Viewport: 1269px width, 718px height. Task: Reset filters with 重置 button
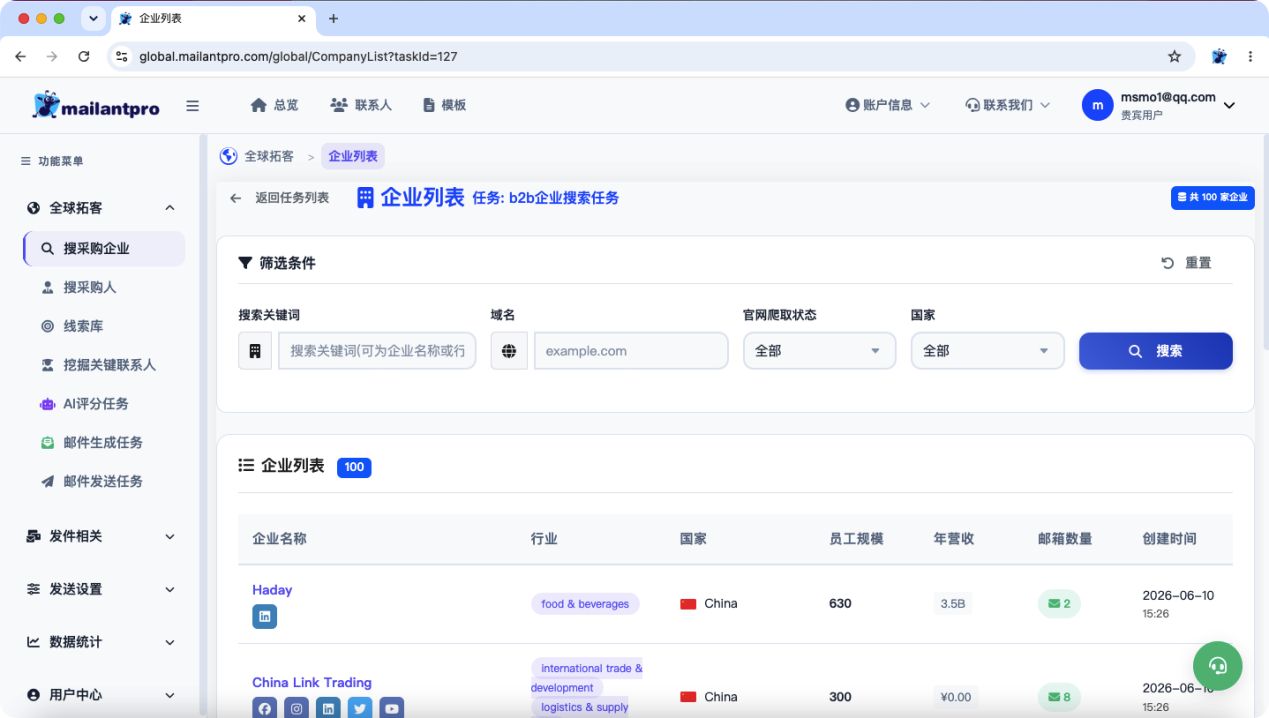1187,263
